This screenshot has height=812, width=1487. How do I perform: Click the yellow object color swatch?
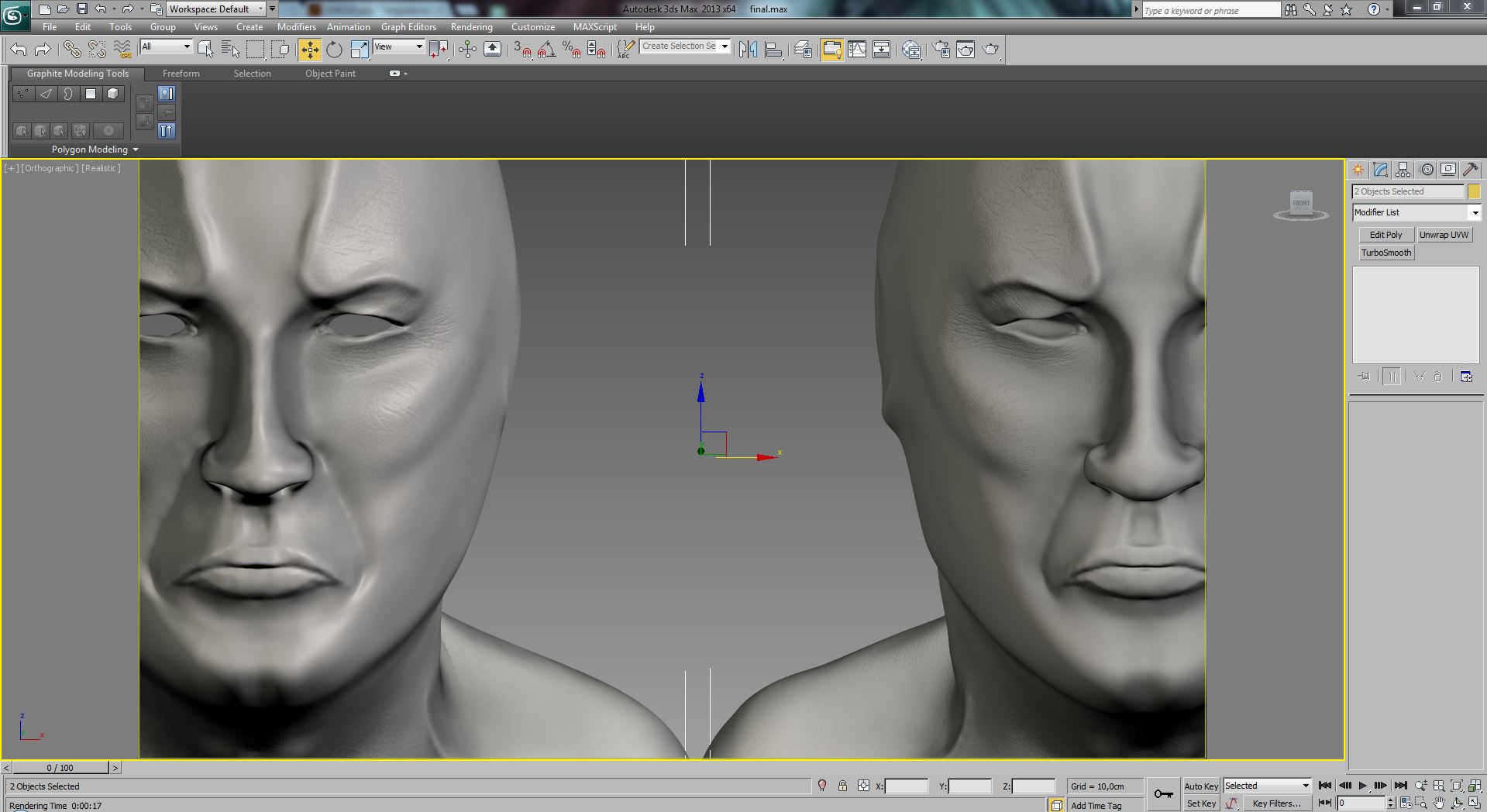tap(1474, 191)
